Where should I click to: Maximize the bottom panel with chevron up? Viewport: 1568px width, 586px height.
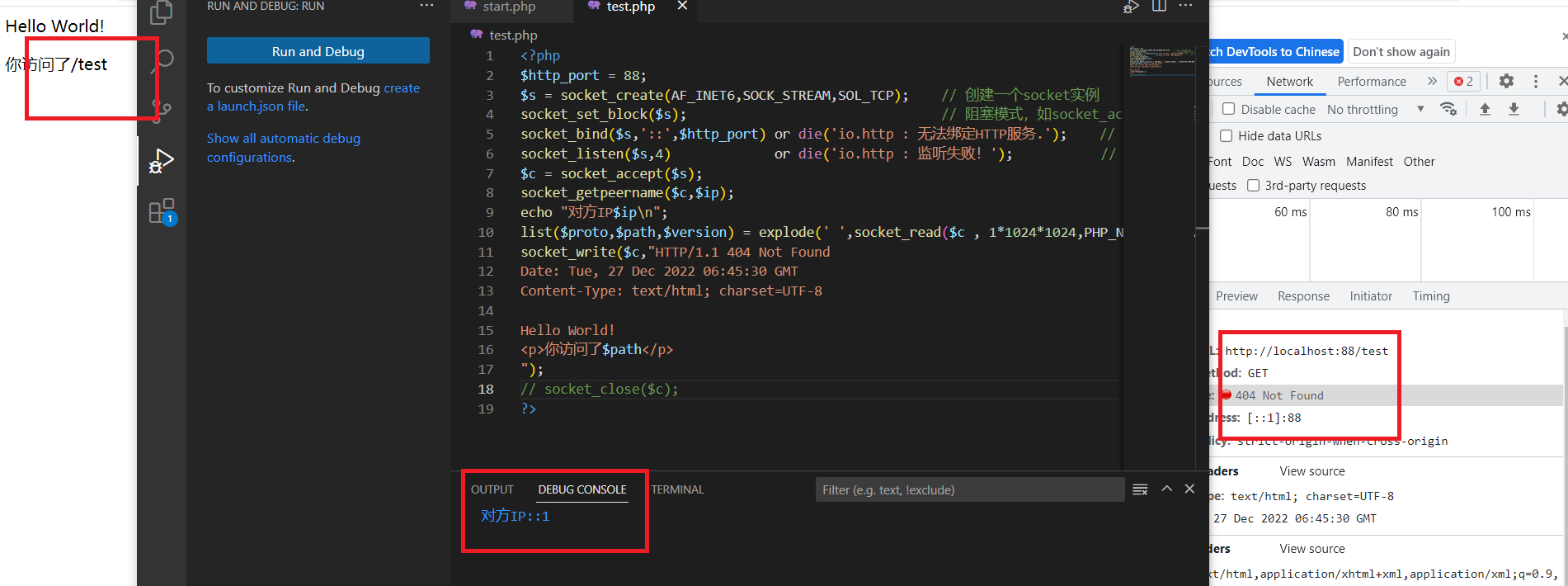pyautogui.click(x=1167, y=489)
